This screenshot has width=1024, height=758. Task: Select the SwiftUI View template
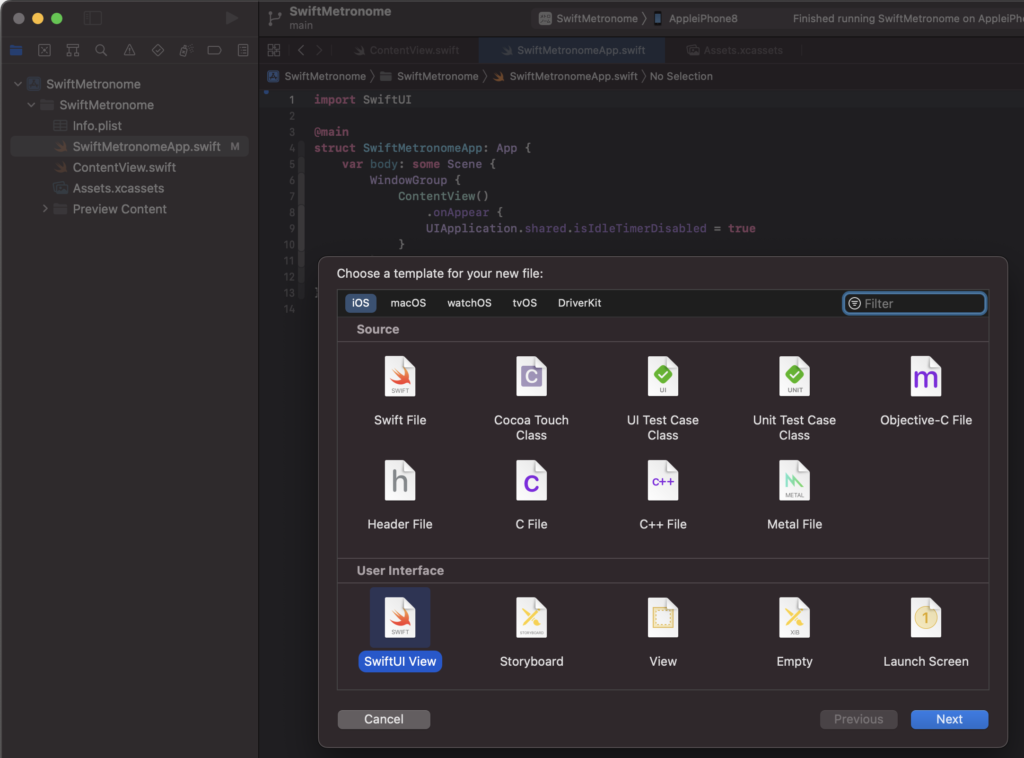(x=400, y=630)
